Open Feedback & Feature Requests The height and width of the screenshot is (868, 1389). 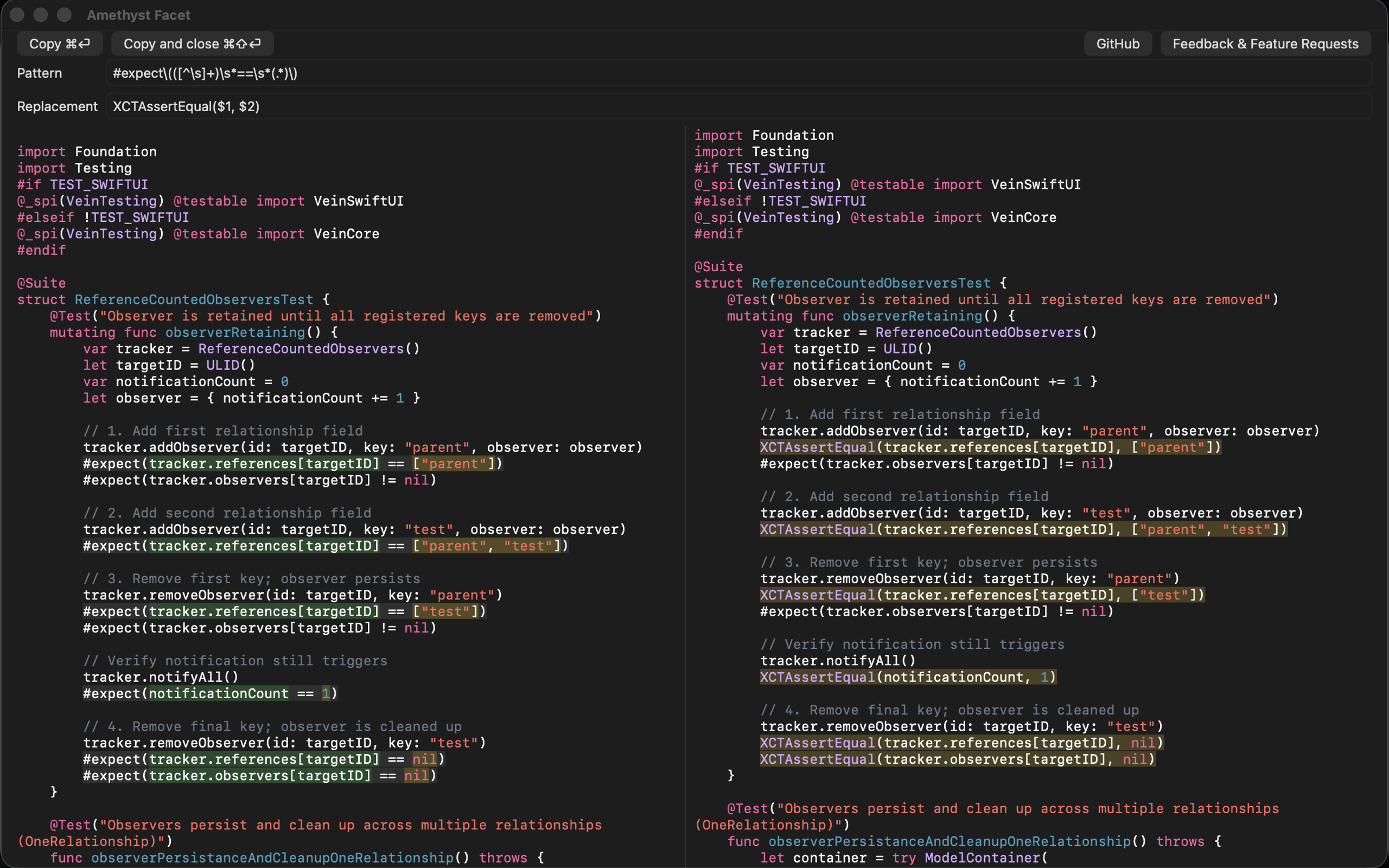1265,43
